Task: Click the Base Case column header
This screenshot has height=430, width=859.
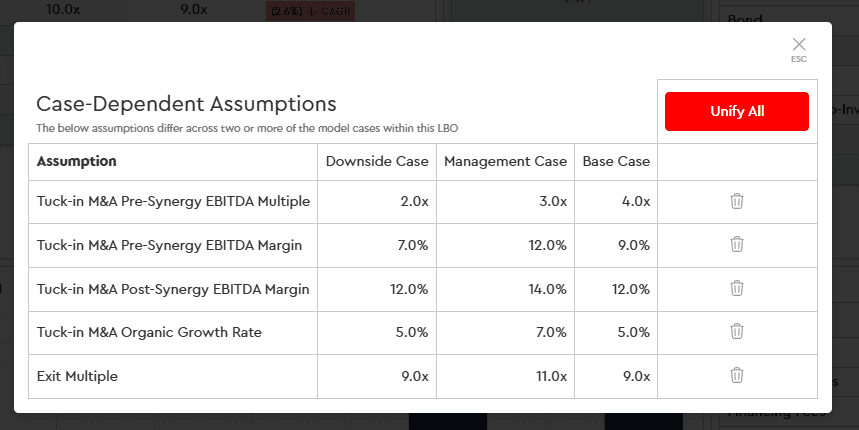Action: coord(617,161)
